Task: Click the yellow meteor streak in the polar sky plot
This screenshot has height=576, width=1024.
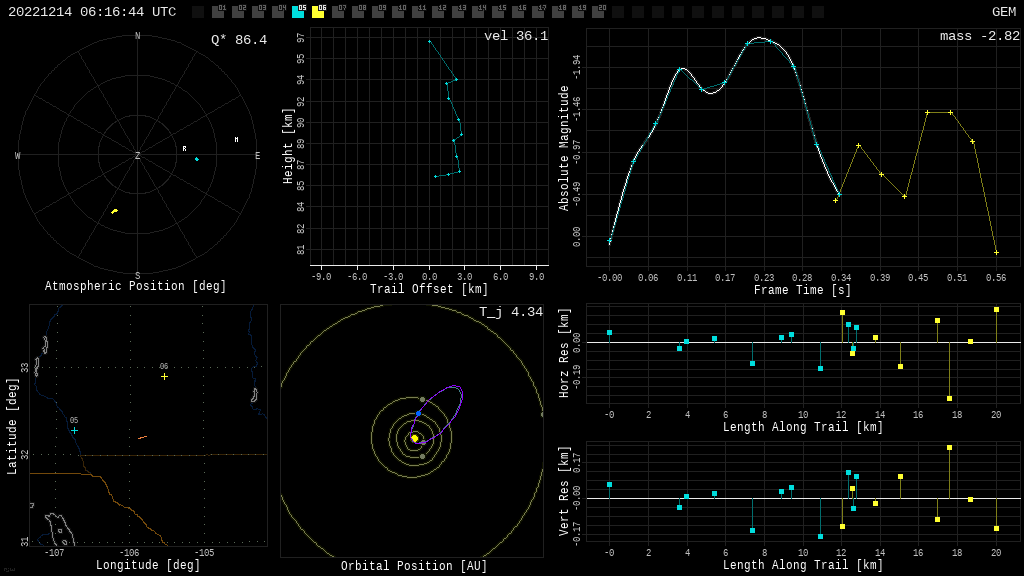Action: click(114, 211)
